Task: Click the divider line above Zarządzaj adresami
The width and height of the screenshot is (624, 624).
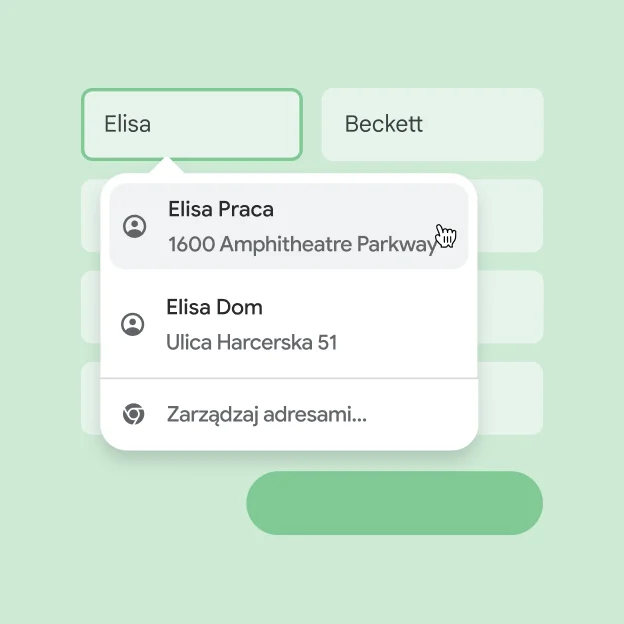Action: click(288, 379)
